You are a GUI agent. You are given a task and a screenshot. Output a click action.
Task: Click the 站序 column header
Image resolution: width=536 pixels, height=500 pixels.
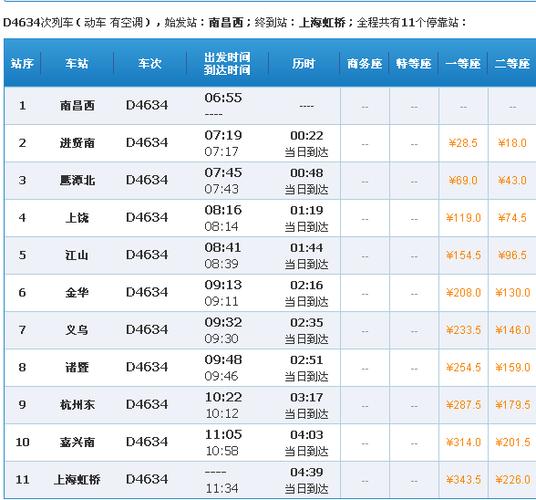click(x=22, y=64)
